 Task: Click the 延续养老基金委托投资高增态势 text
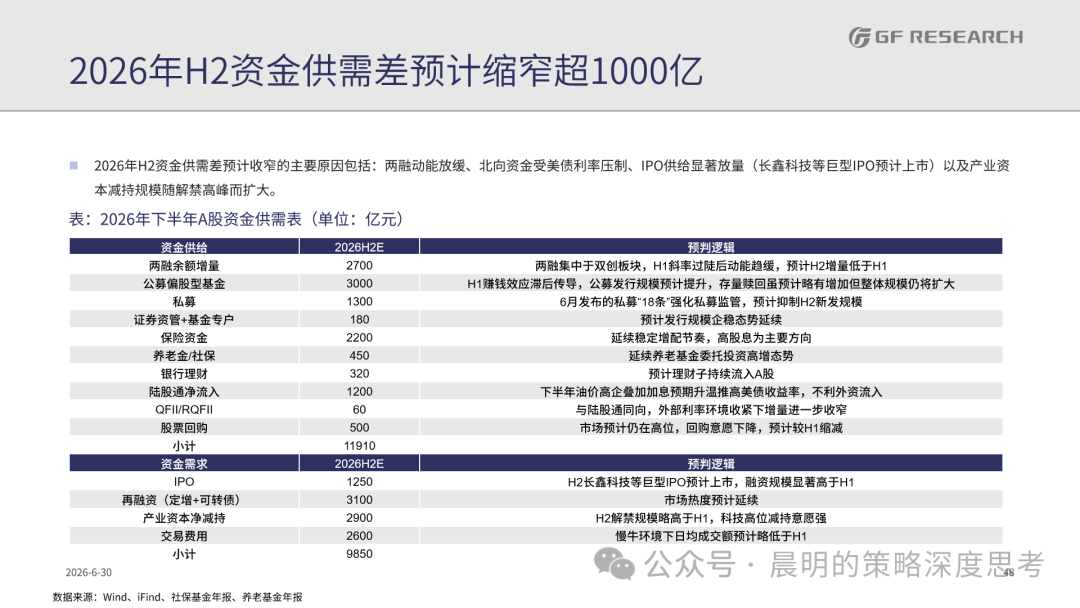point(711,355)
